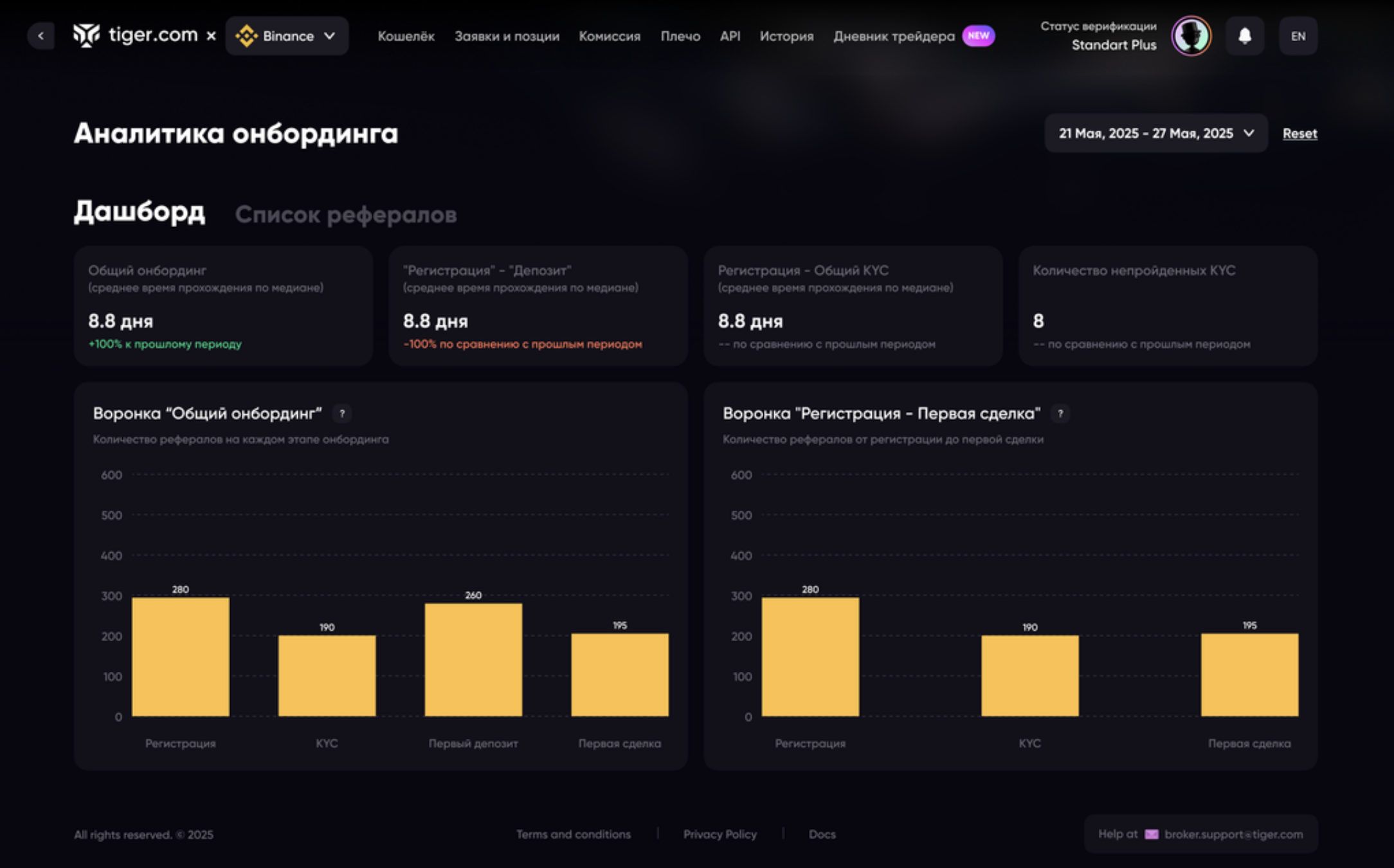Open the Комиссия menu item
The height and width of the screenshot is (868, 1394).
point(609,37)
